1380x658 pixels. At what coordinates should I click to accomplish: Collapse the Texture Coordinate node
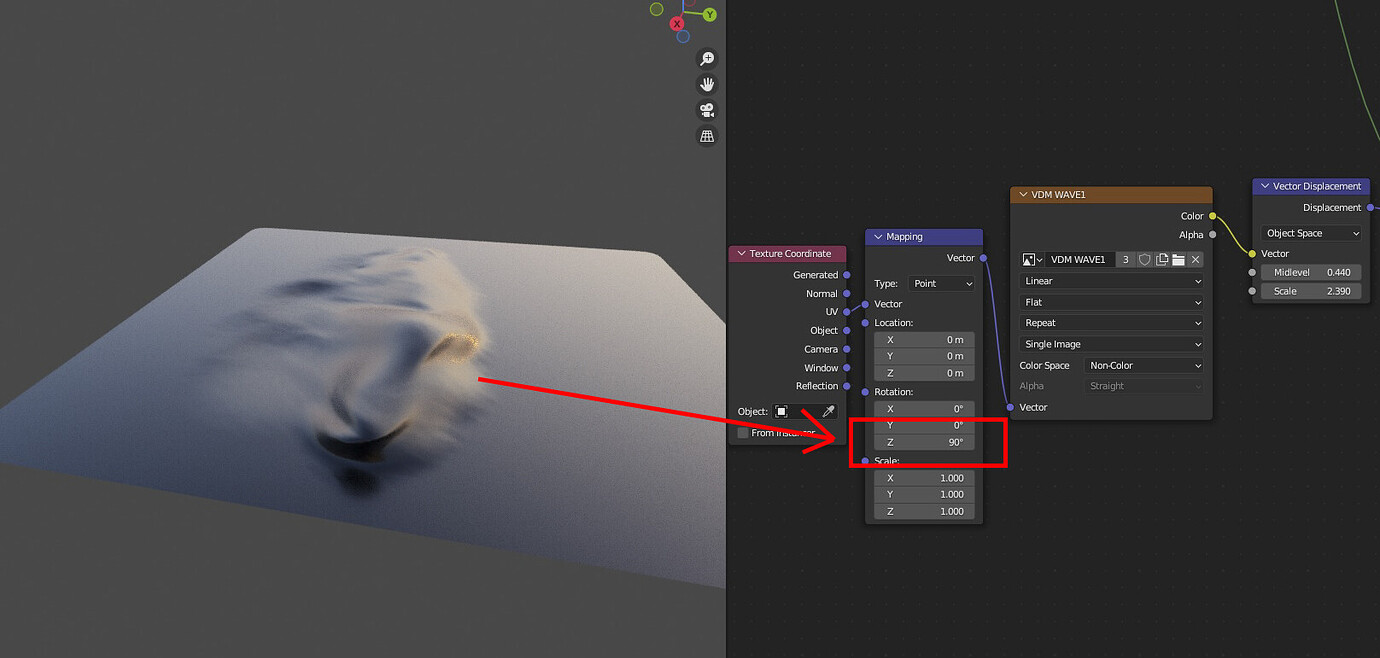(x=742, y=254)
